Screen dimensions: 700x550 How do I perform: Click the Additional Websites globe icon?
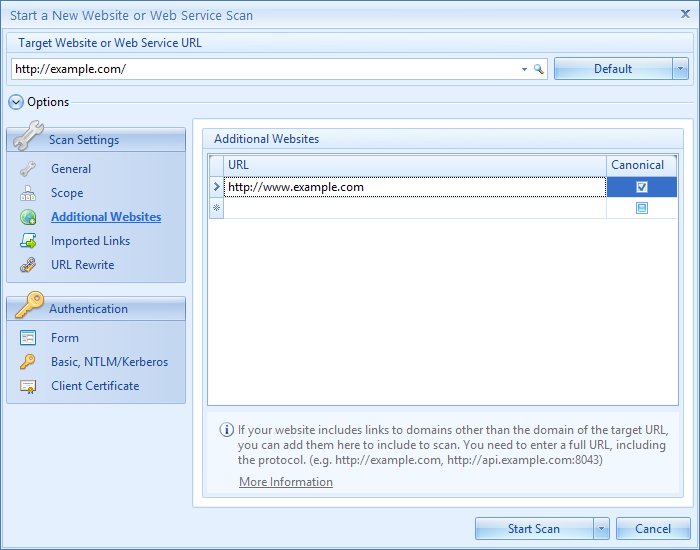(x=28, y=217)
